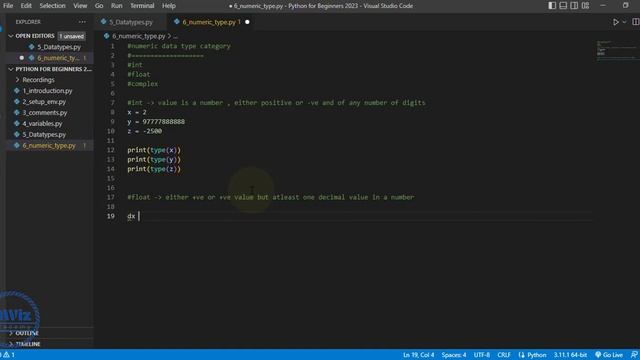The height and width of the screenshot is (360, 640).
Task: Open 5_Datatypes.py in the folder tree
Action: point(44,135)
